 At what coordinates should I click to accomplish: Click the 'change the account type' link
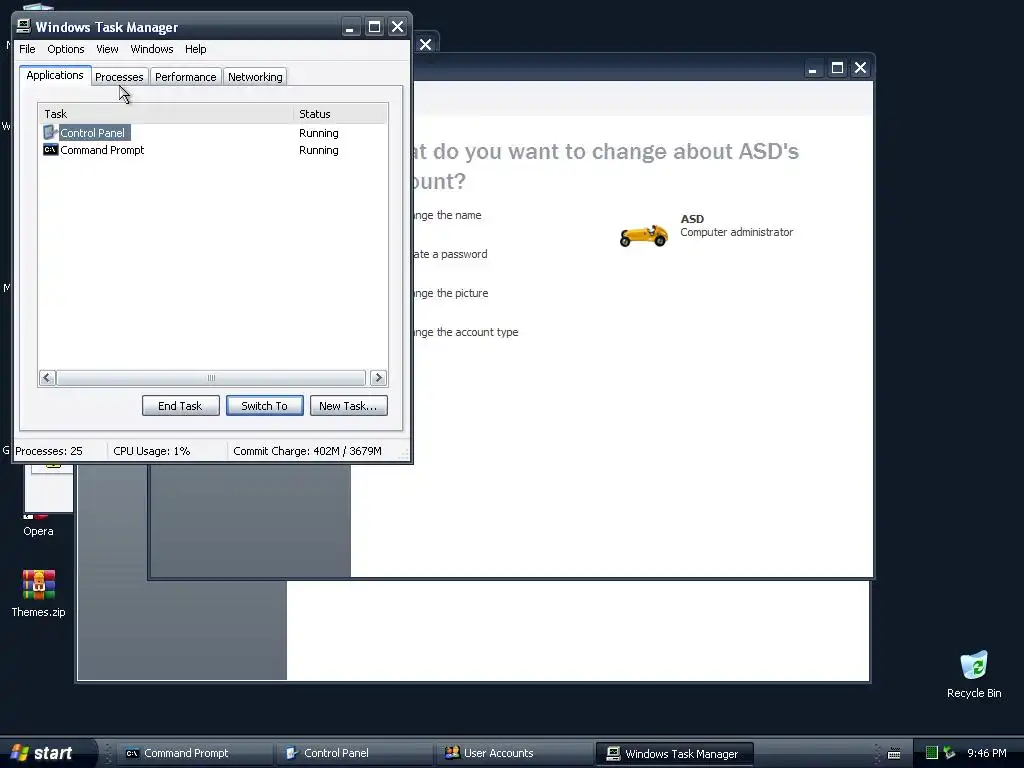(x=466, y=332)
